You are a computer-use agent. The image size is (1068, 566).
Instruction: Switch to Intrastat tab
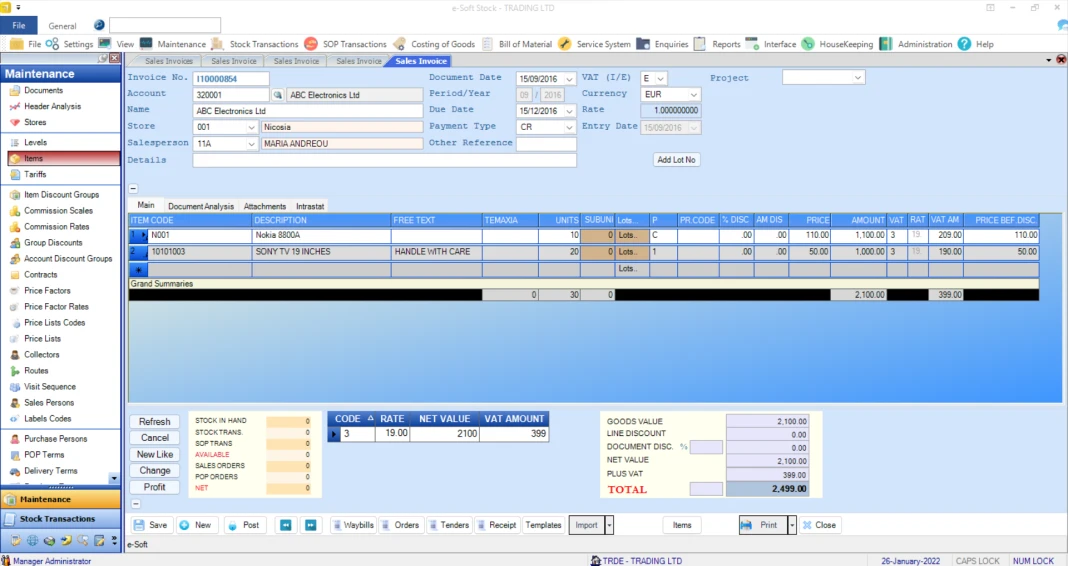tap(310, 206)
